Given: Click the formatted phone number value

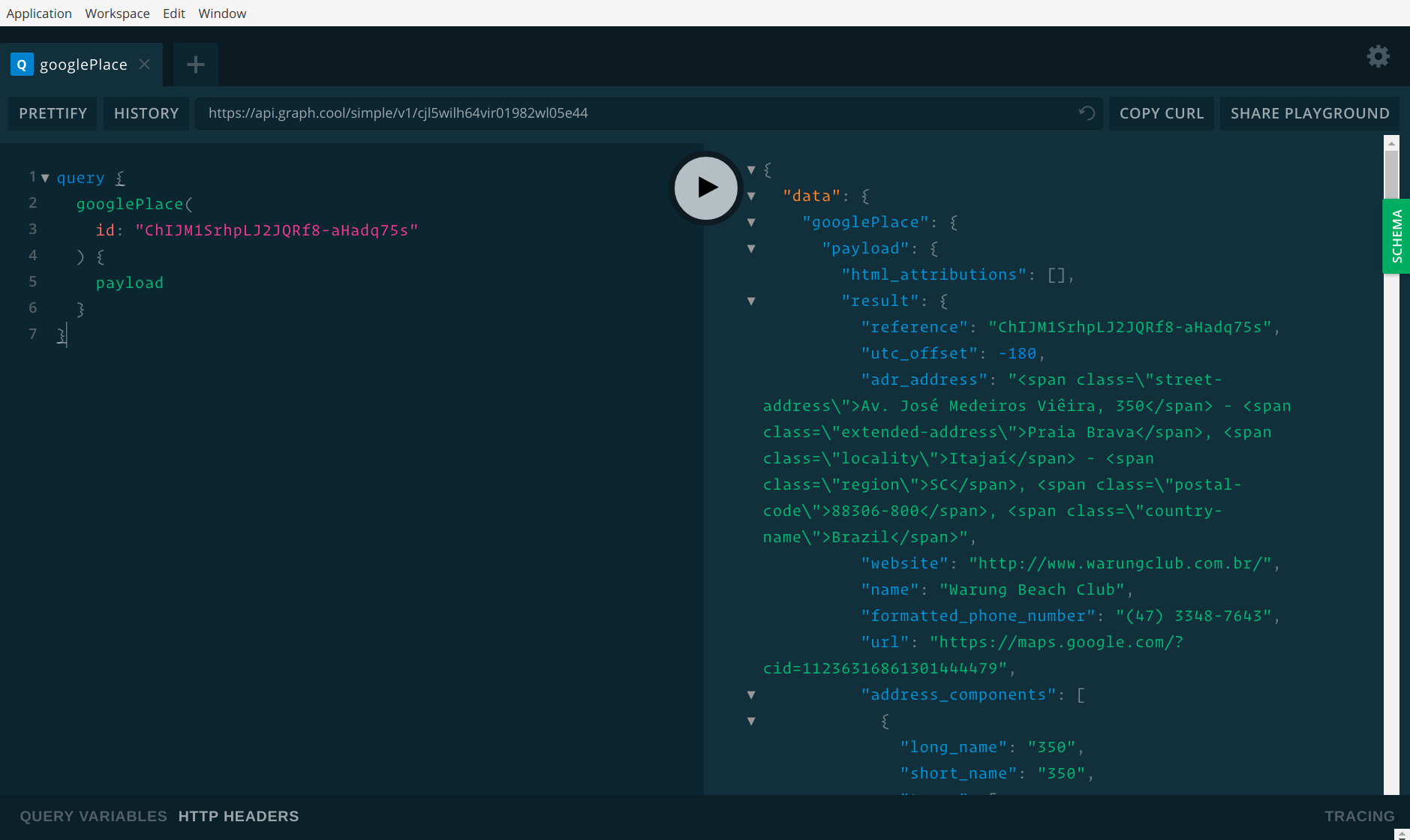Looking at the screenshot, I should 1193,616.
